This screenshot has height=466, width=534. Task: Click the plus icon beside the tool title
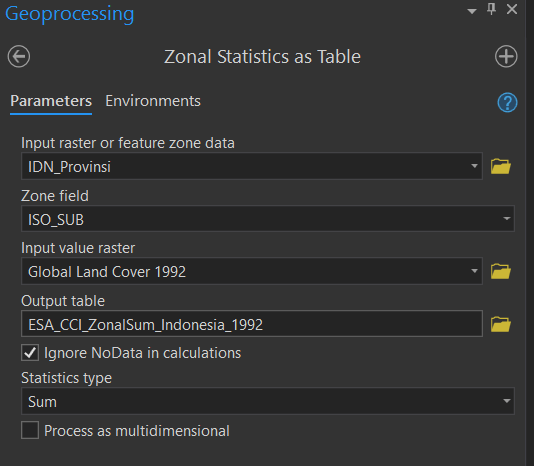[506, 57]
